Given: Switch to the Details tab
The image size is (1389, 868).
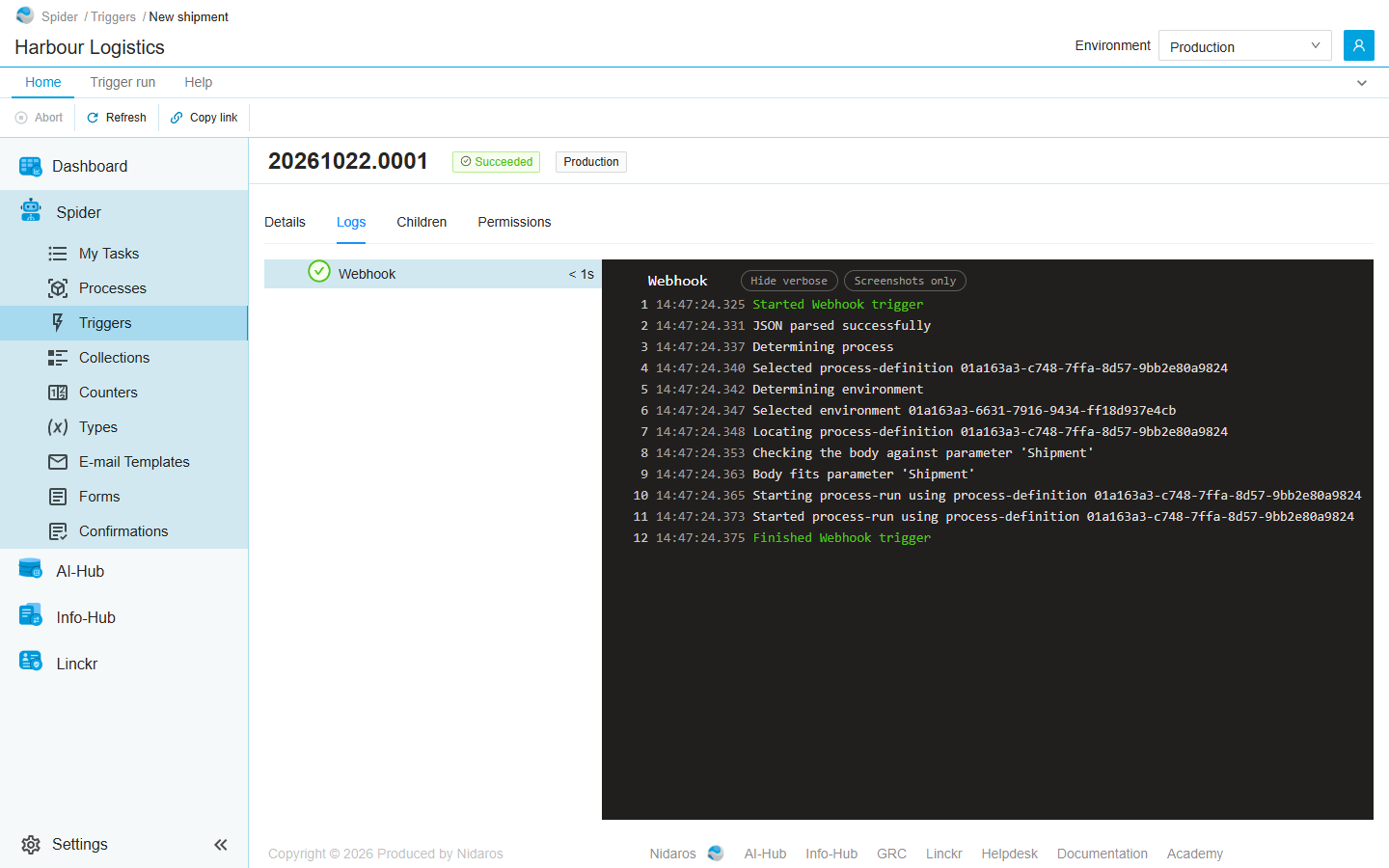Looking at the screenshot, I should (285, 222).
